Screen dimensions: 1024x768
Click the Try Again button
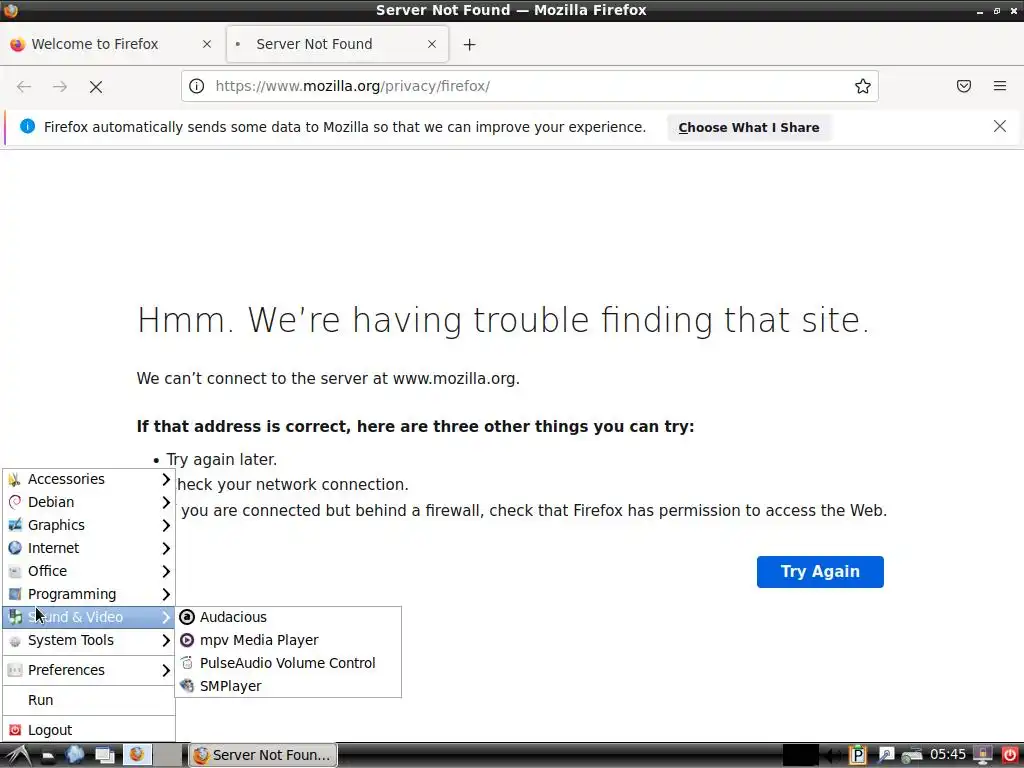(x=820, y=571)
